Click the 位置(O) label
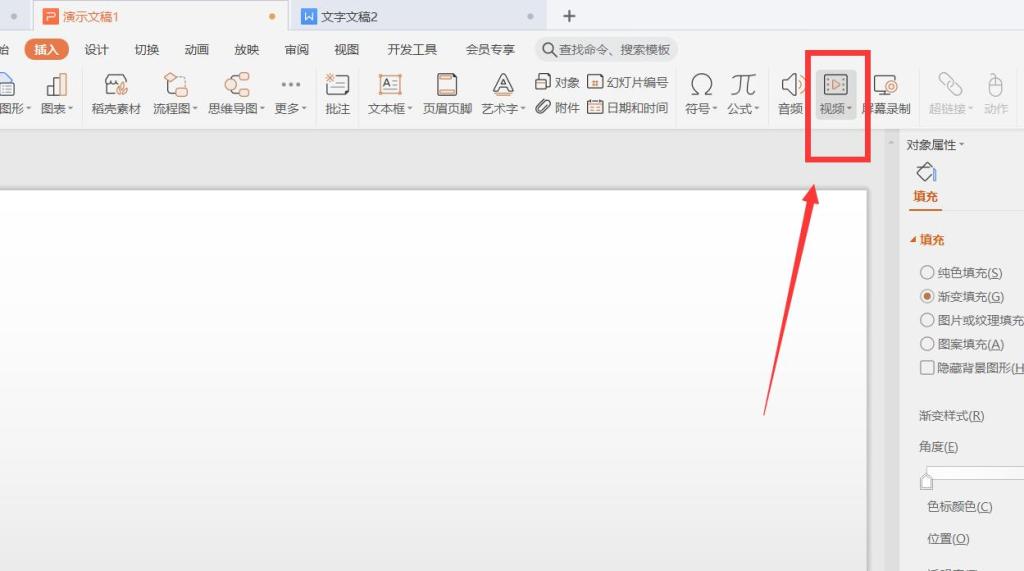 948,538
